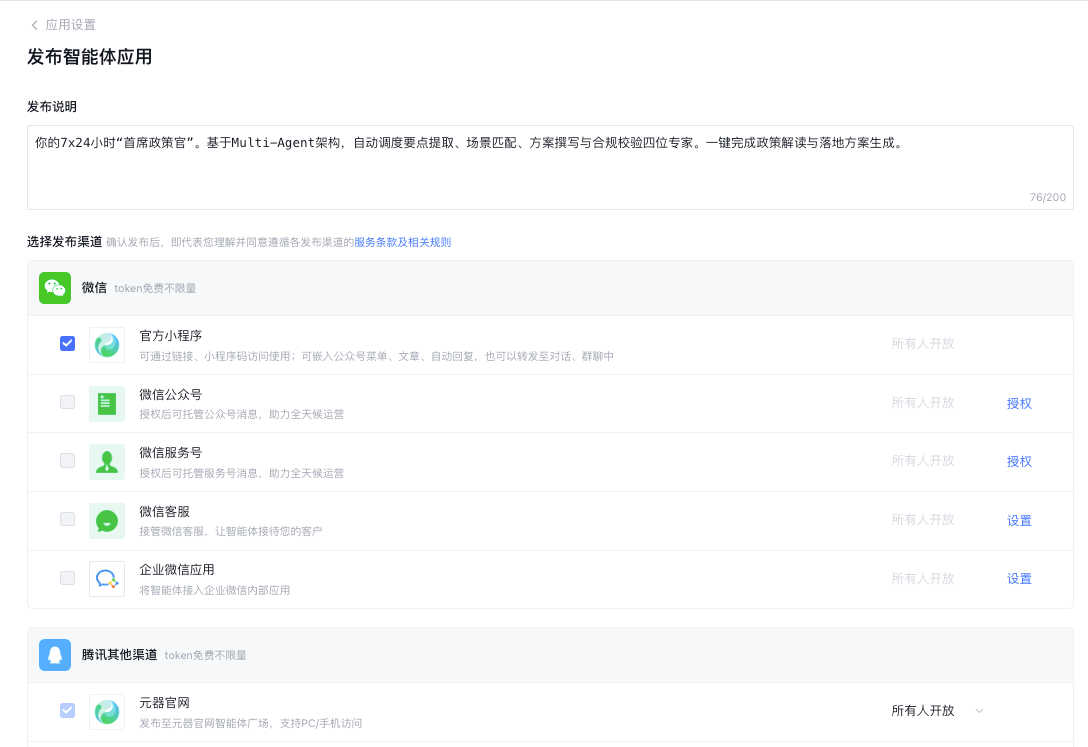The height and width of the screenshot is (747, 1088).
Task: Click 授权 for 微信公众号
Action: click(x=1019, y=403)
